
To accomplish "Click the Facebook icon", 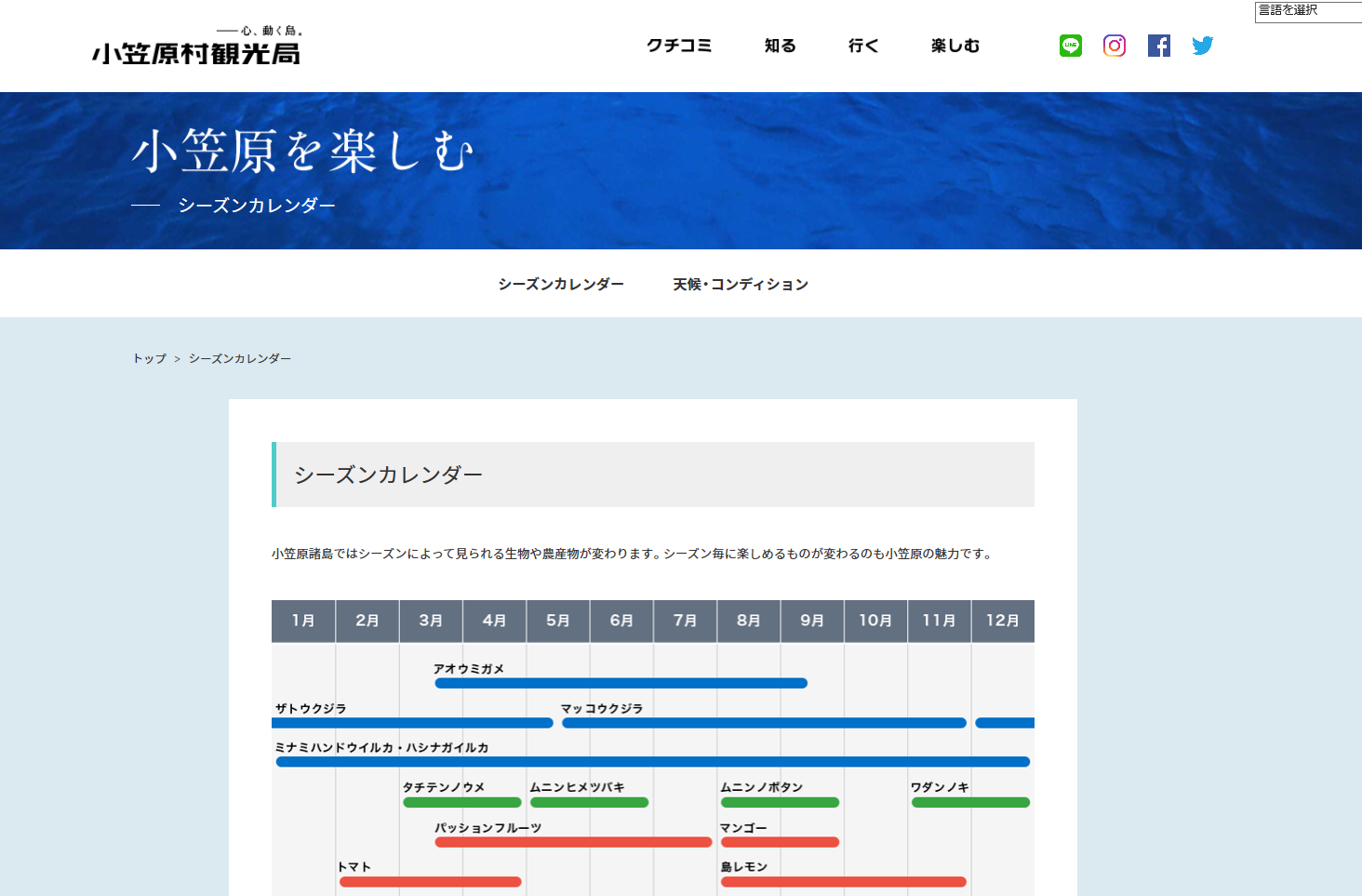I will pos(1158,46).
